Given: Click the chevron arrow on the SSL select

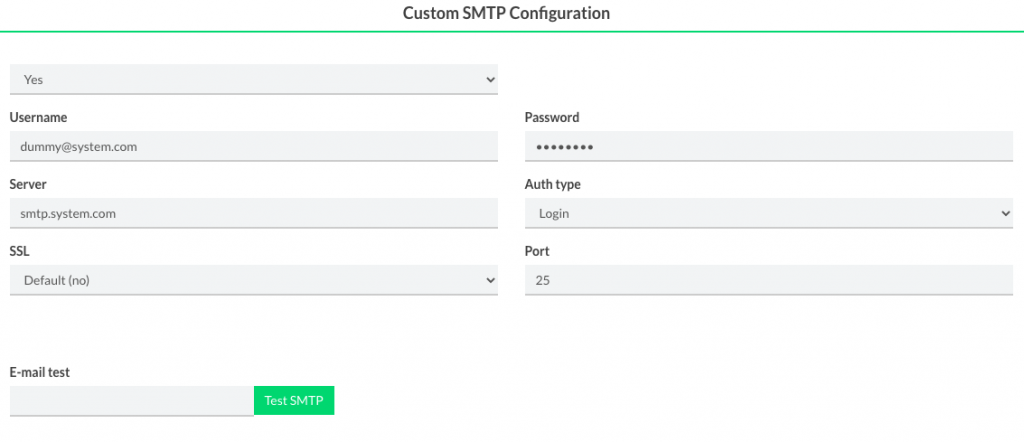Looking at the screenshot, I should pyautogui.click(x=490, y=281).
